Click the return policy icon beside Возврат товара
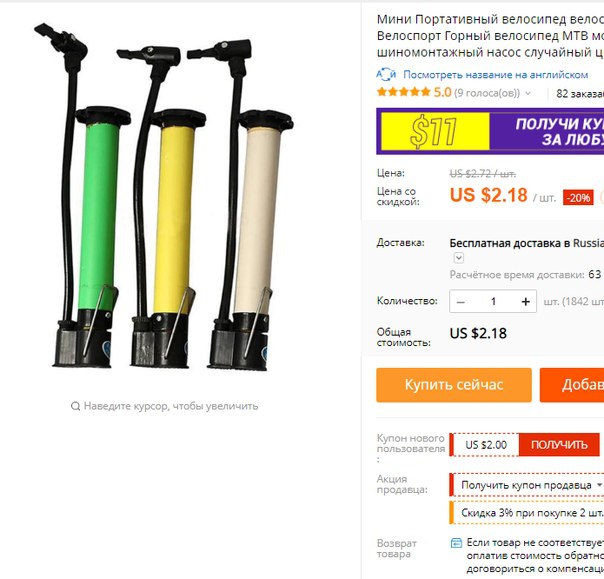Image resolution: width=604 pixels, height=579 pixels. click(x=456, y=543)
